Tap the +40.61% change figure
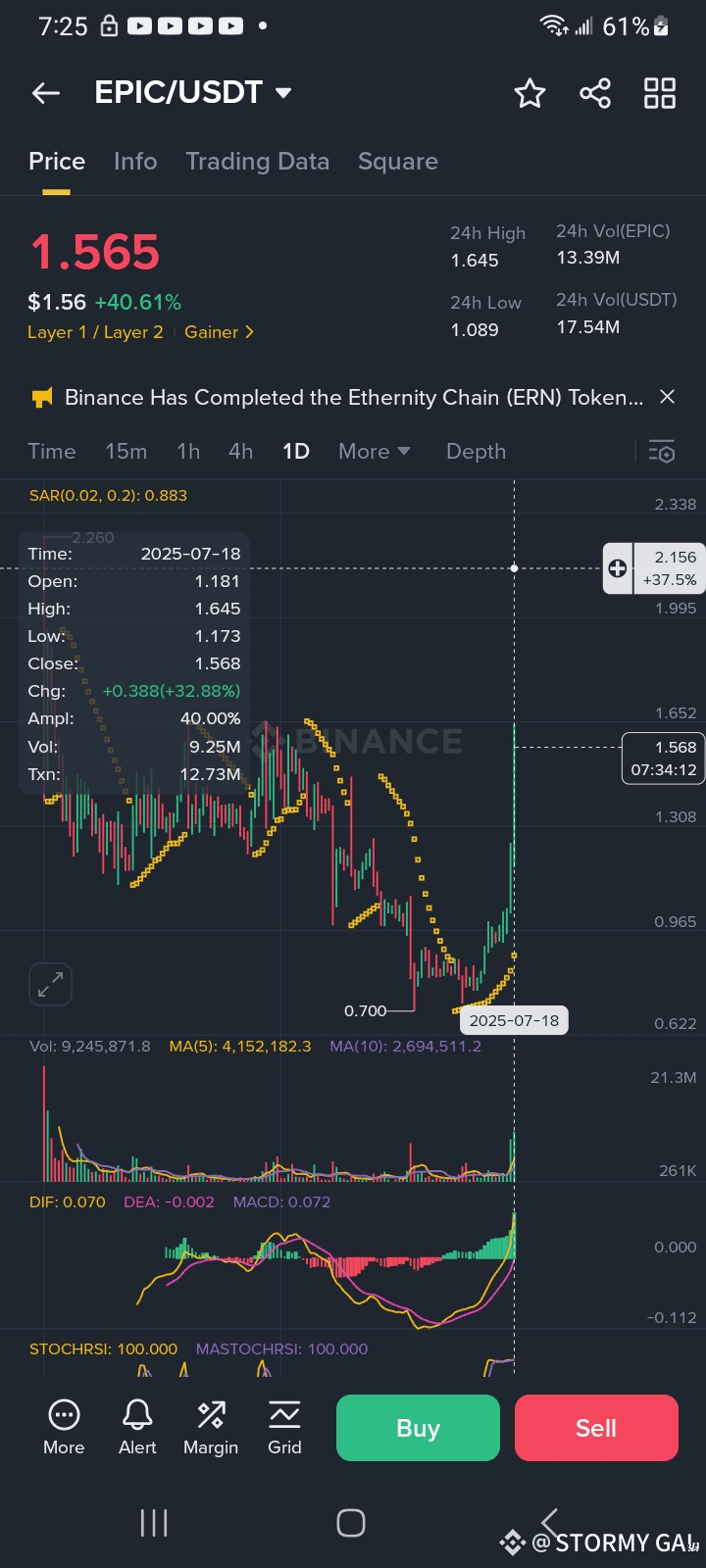 click(138, 303)
